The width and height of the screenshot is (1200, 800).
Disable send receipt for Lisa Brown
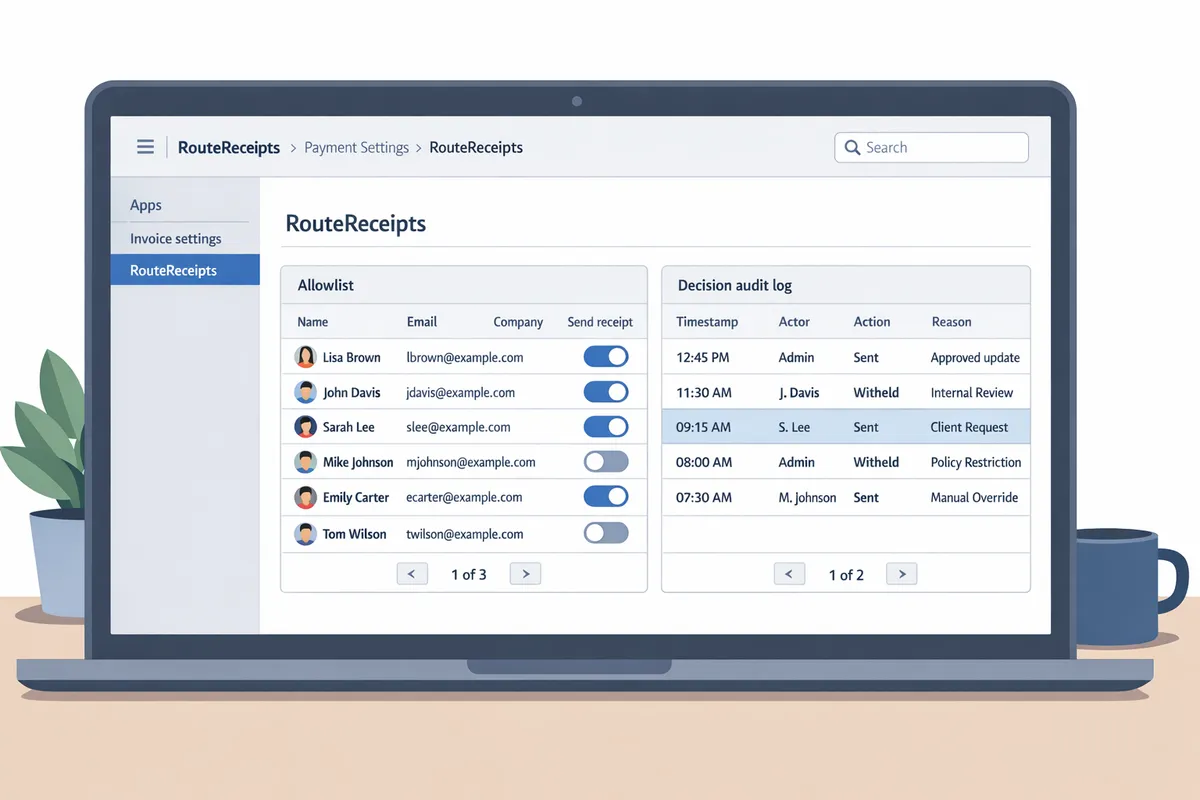(606, 357)
